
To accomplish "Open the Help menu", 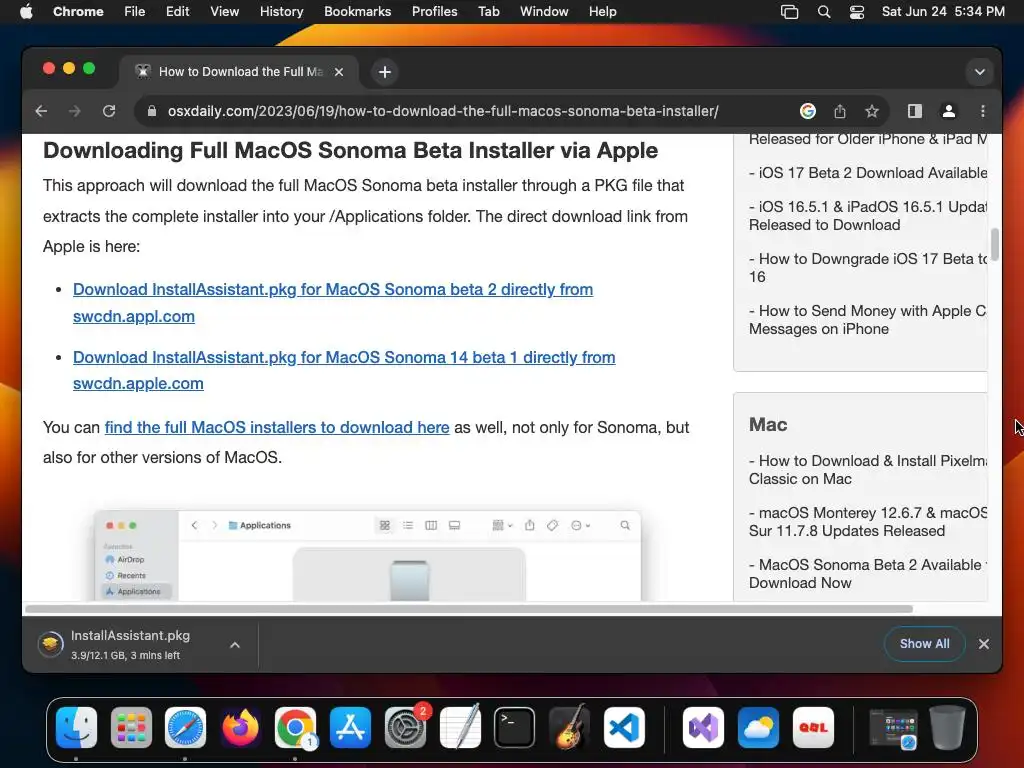I will [602, 11].
